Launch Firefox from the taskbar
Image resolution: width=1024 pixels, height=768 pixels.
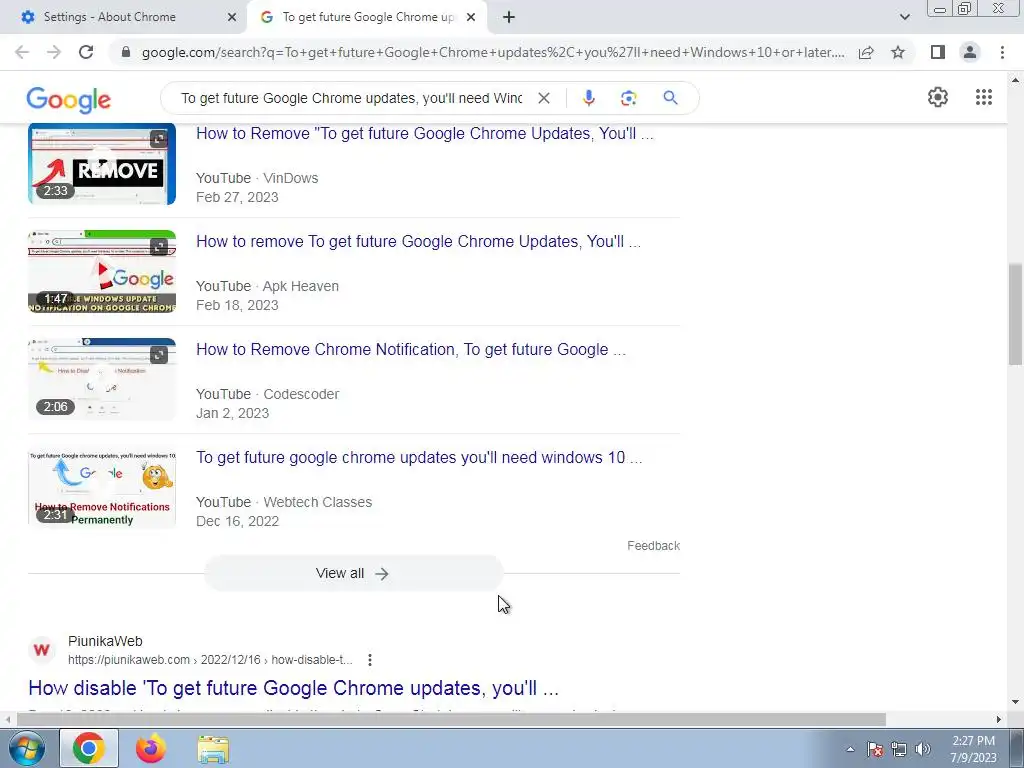click(x=151, y=748)
